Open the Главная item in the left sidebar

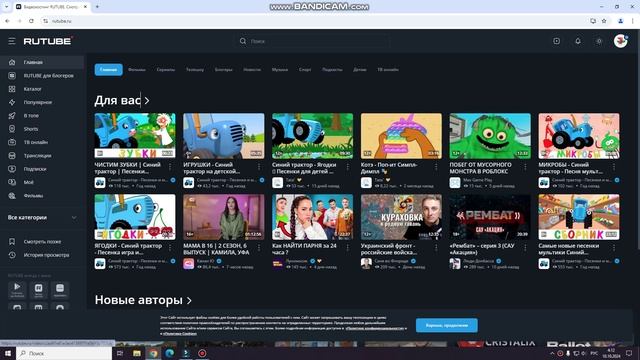42,62
